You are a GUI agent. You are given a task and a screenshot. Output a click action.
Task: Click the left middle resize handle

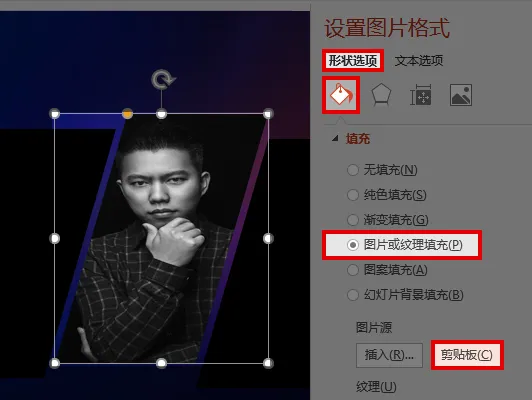(x=55, y=239)
